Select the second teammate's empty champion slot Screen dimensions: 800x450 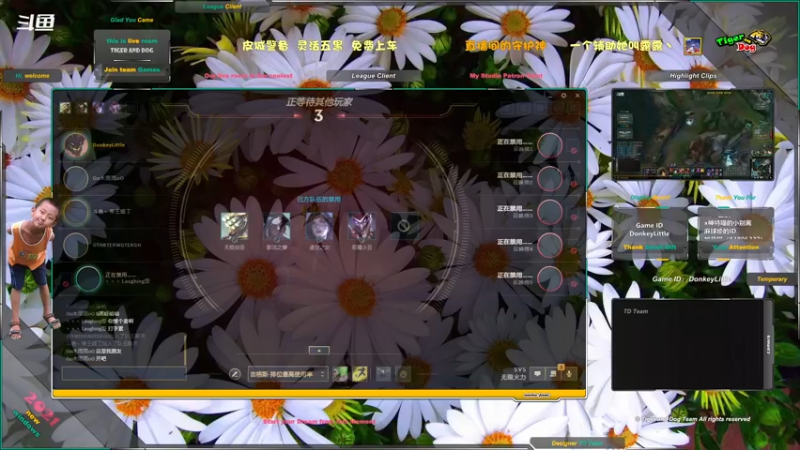click(76, 179)
